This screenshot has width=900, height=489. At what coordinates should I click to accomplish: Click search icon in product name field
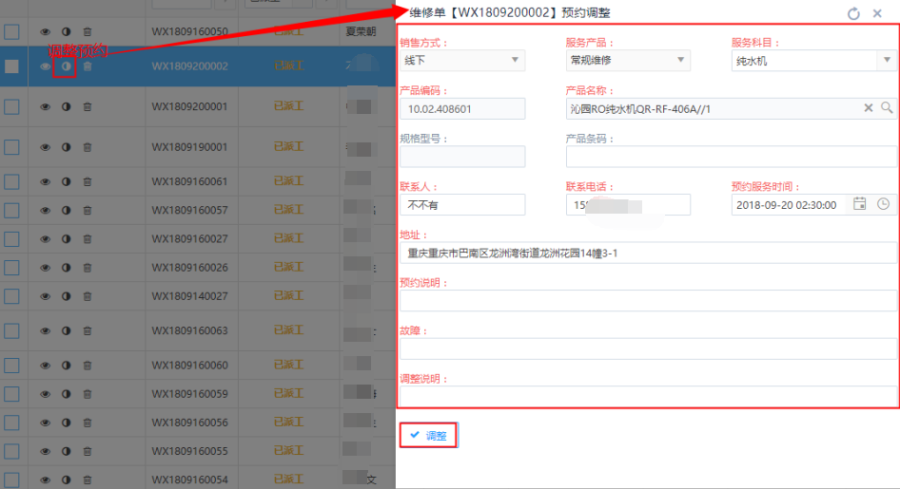(x=886, y=108)
